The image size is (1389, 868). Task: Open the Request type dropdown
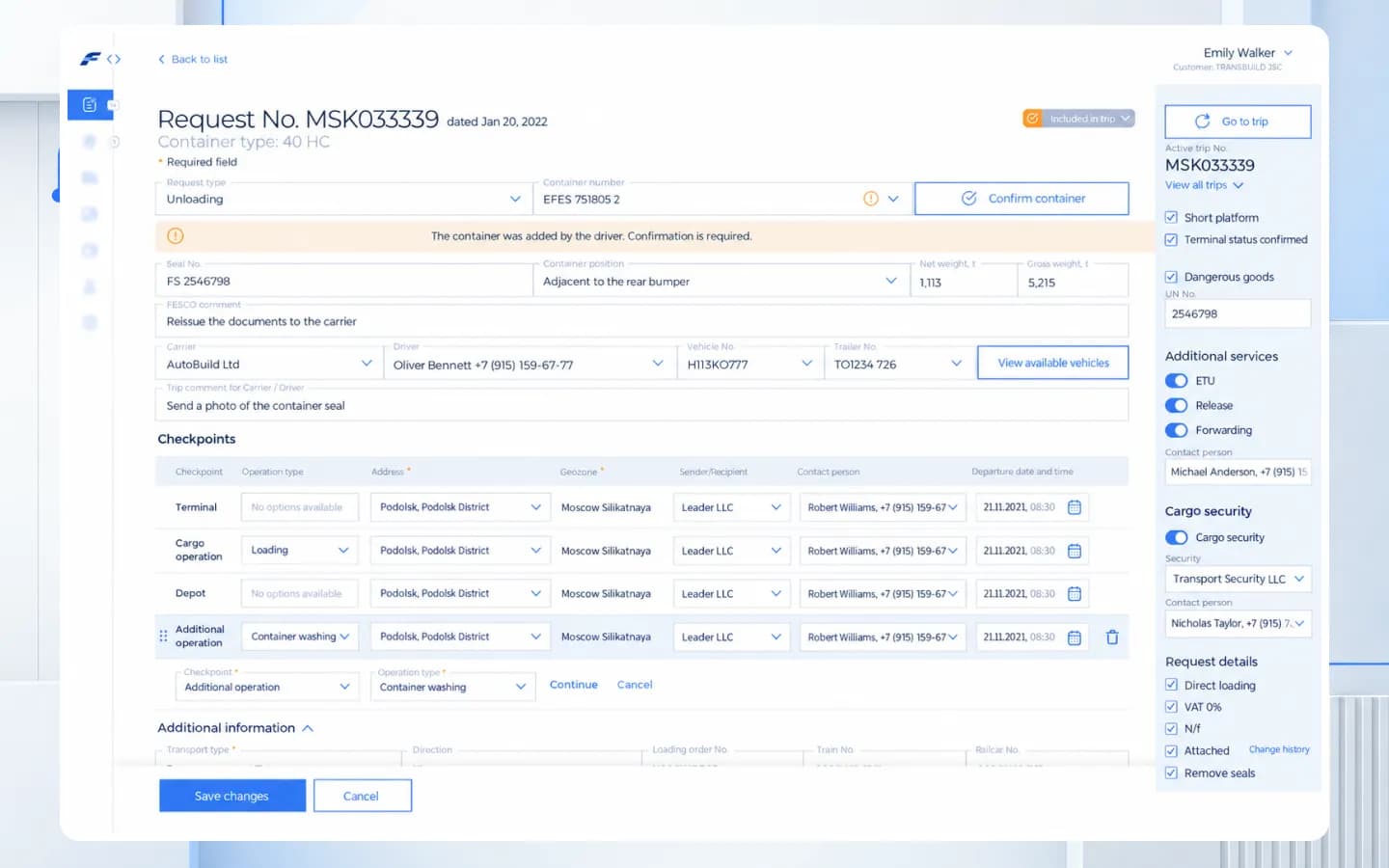point(343,199)
